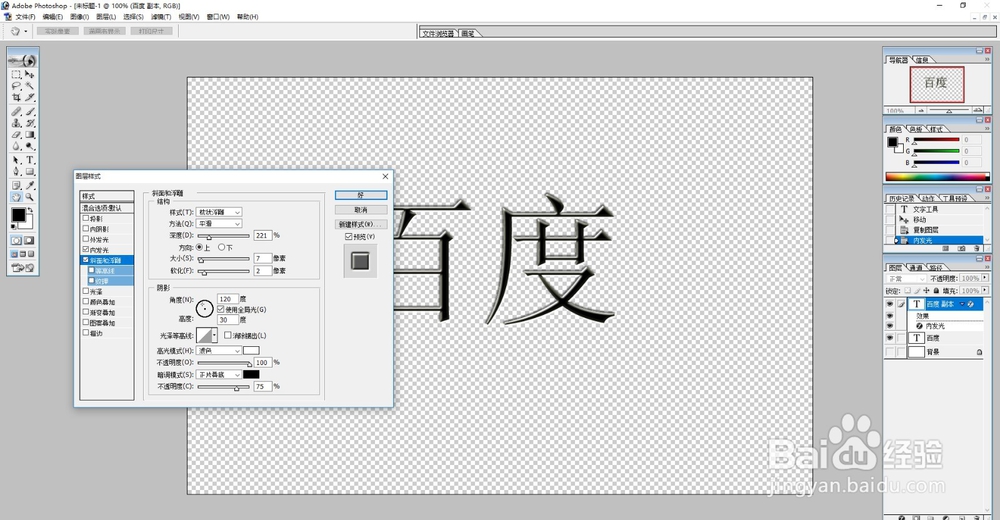Click the 好 OK button

pyautogui.click(x=361, y=195)
